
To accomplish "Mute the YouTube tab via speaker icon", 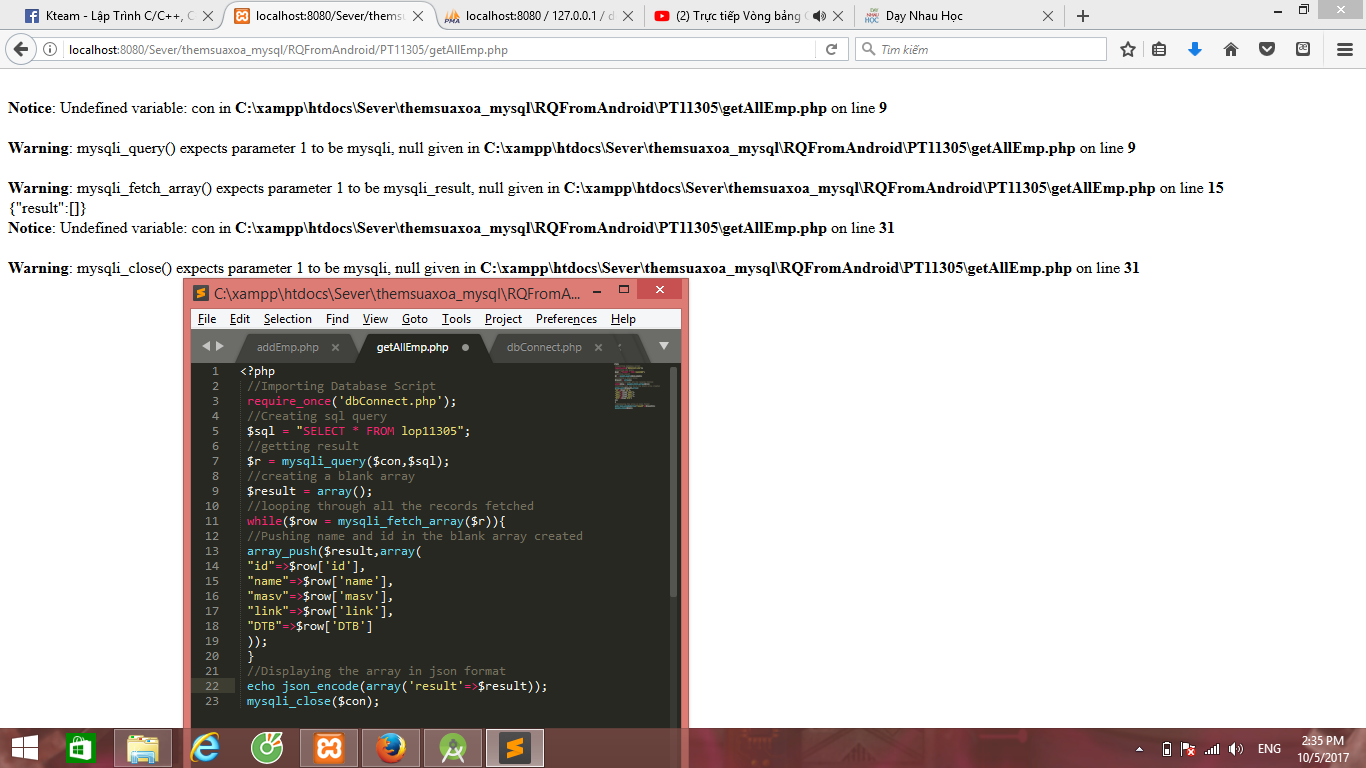I will pyautogui.click(x=819, y=16).
